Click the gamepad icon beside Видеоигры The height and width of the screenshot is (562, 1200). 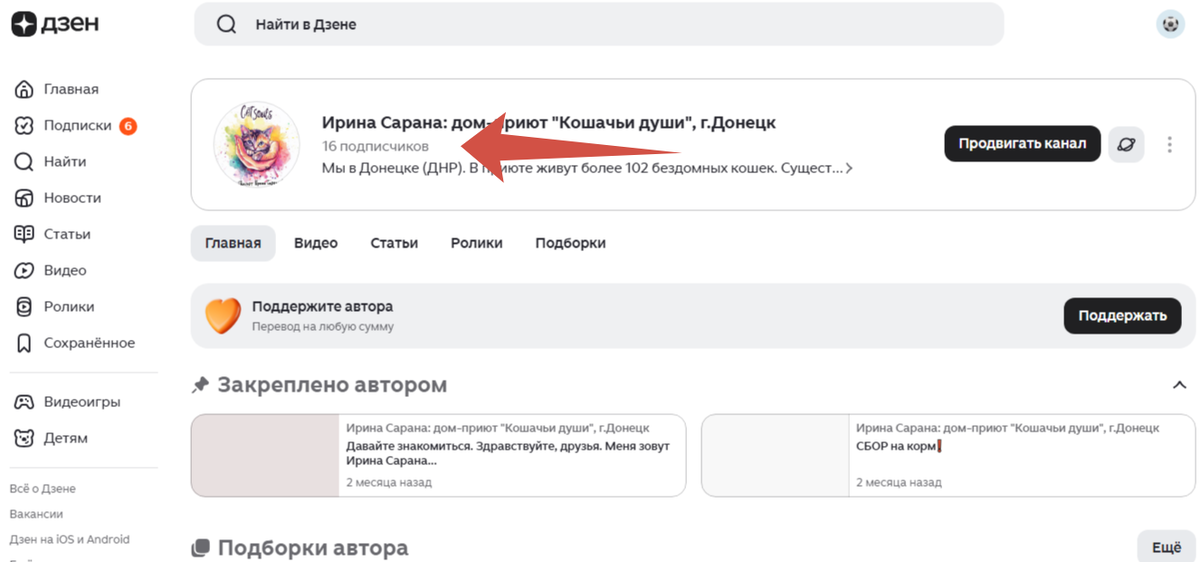pyautogui.click(x=24, y=402)
